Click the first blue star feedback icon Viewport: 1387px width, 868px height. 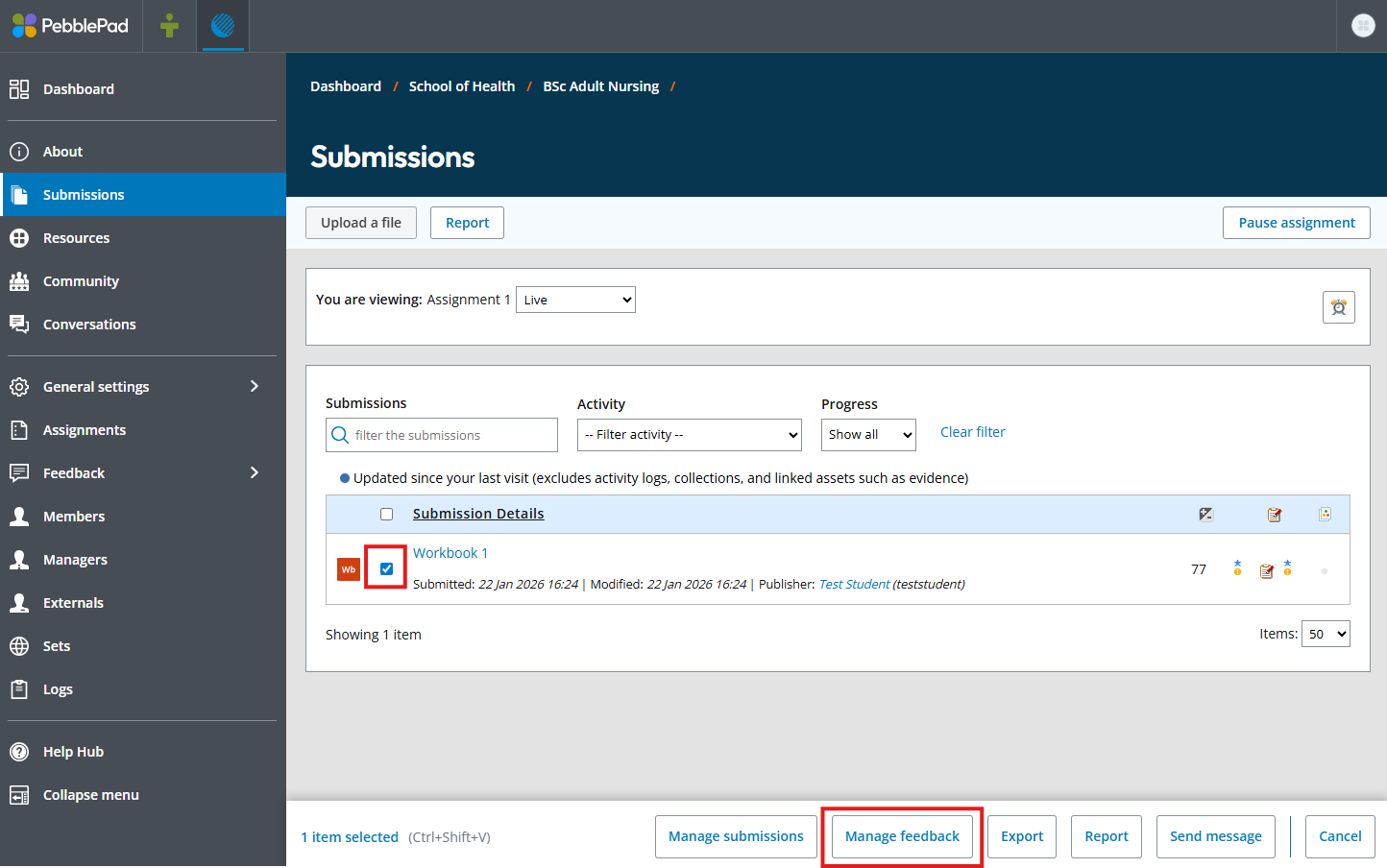(1237, 567)
